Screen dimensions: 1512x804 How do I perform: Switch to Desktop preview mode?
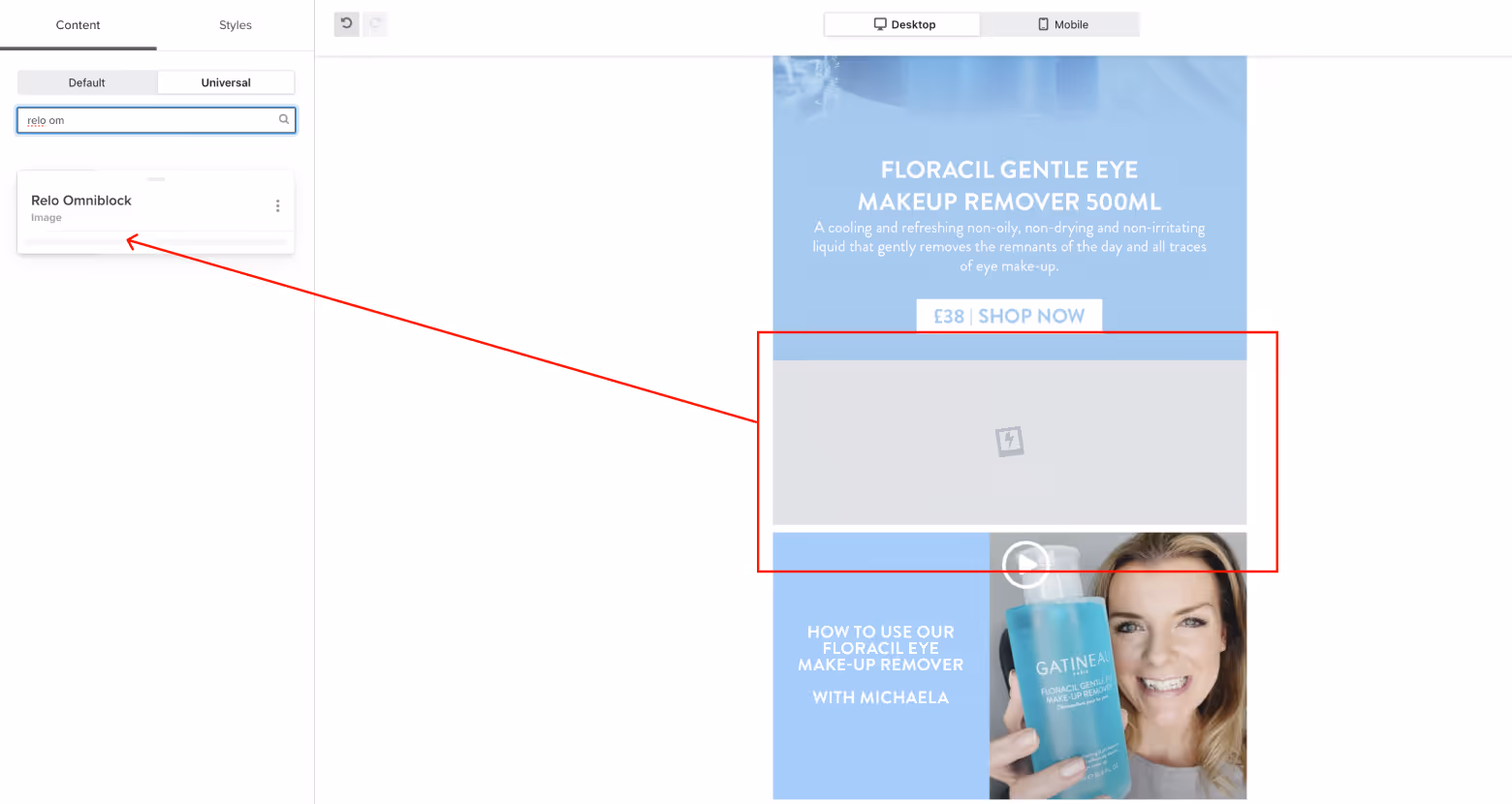(902, 24)
